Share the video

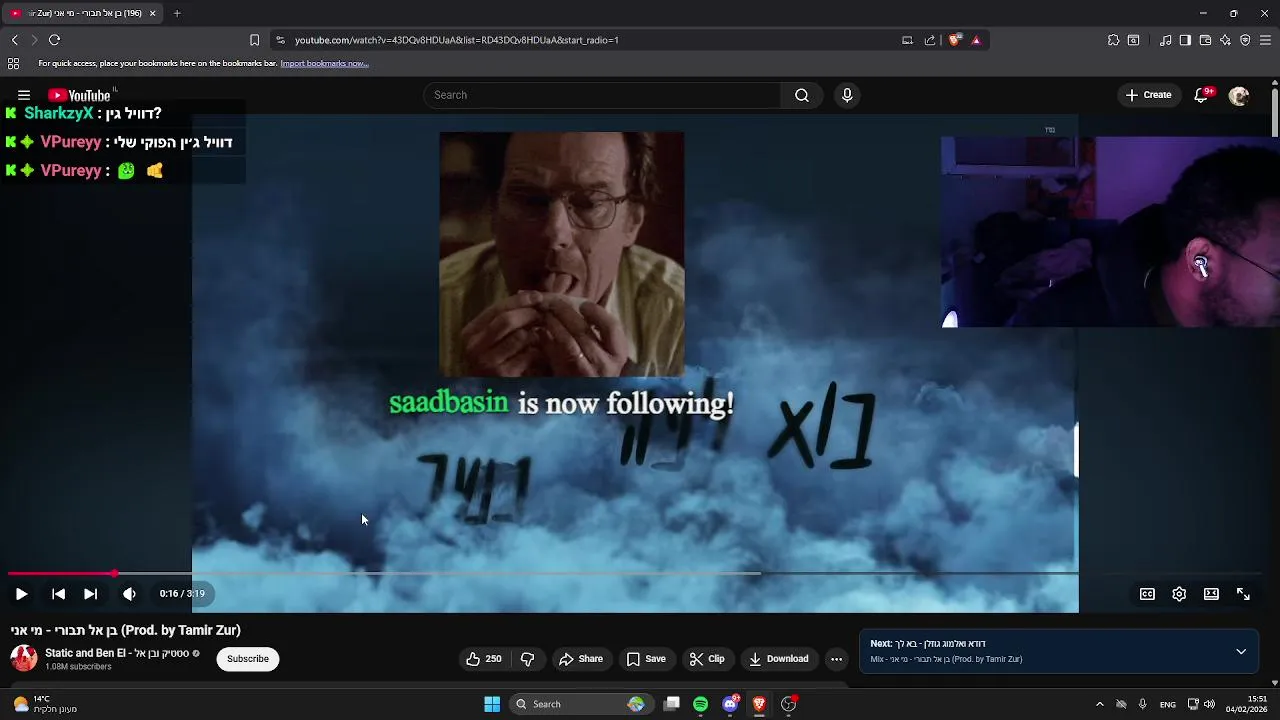pos(581,659)
